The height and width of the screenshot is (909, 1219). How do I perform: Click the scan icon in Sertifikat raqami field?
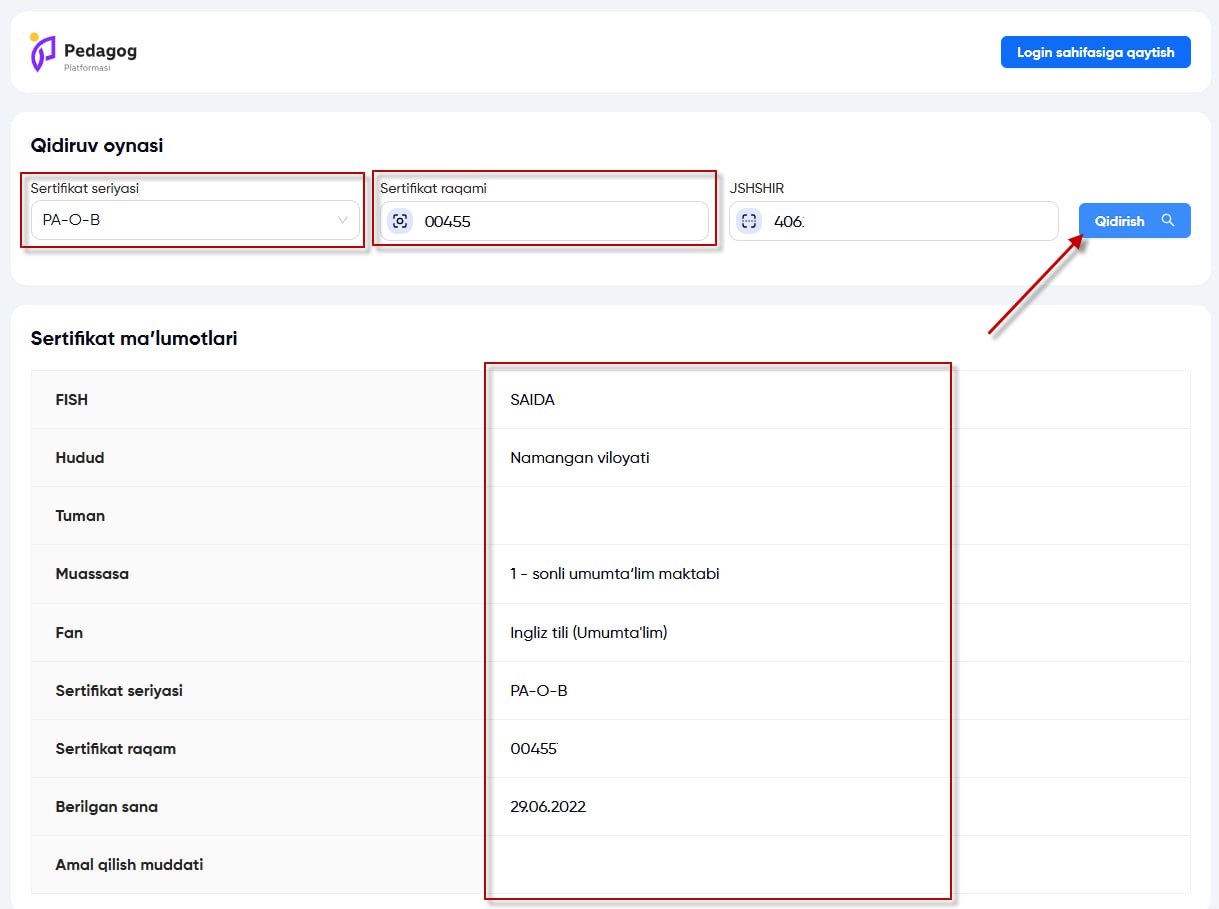pyautogui.click(x=400, y=221)
